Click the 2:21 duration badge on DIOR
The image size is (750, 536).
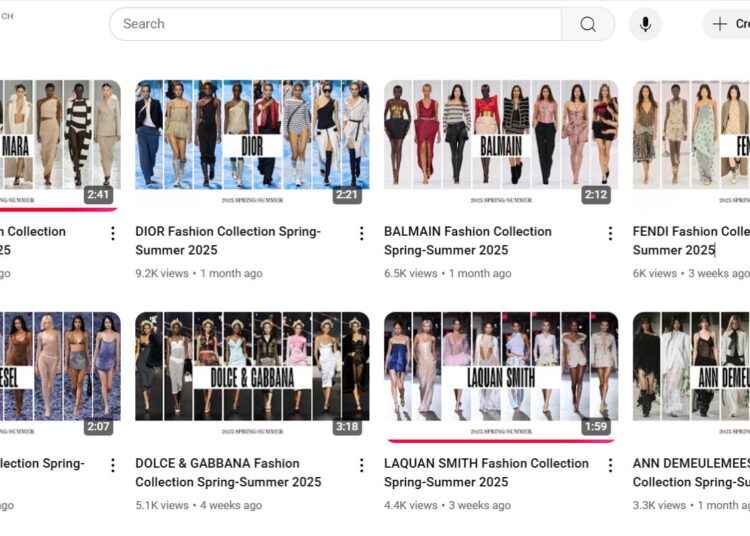pyautogui.click(x=347, y=195)
